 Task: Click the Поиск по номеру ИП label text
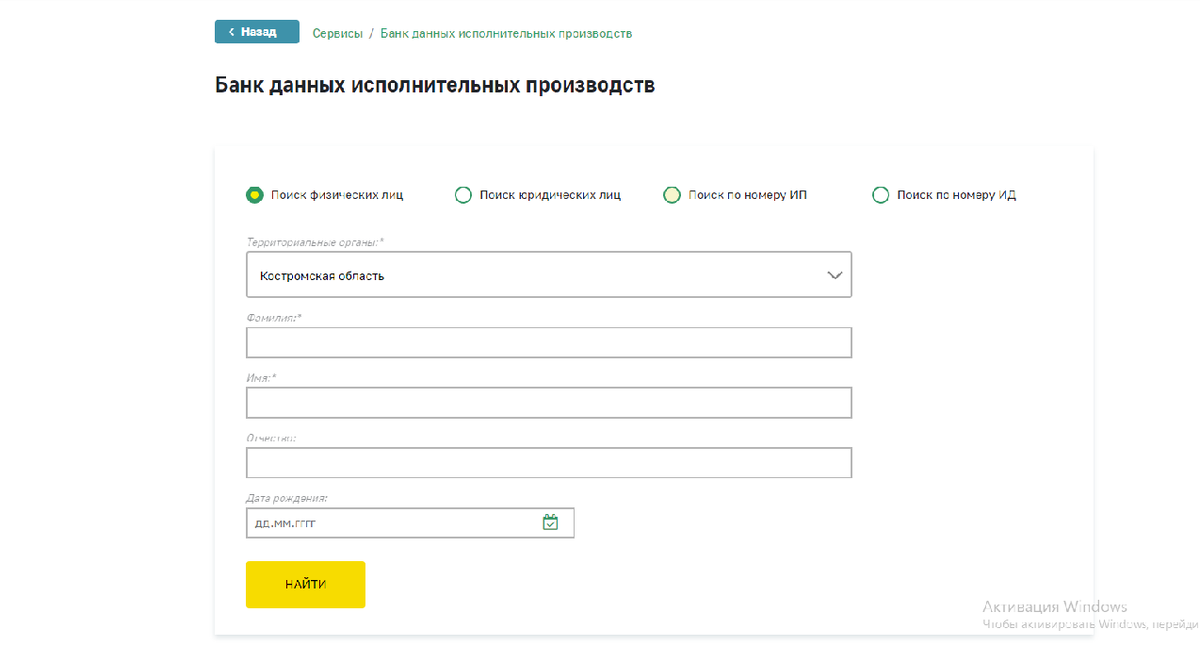pyautogui.click(x=748, y=195)
